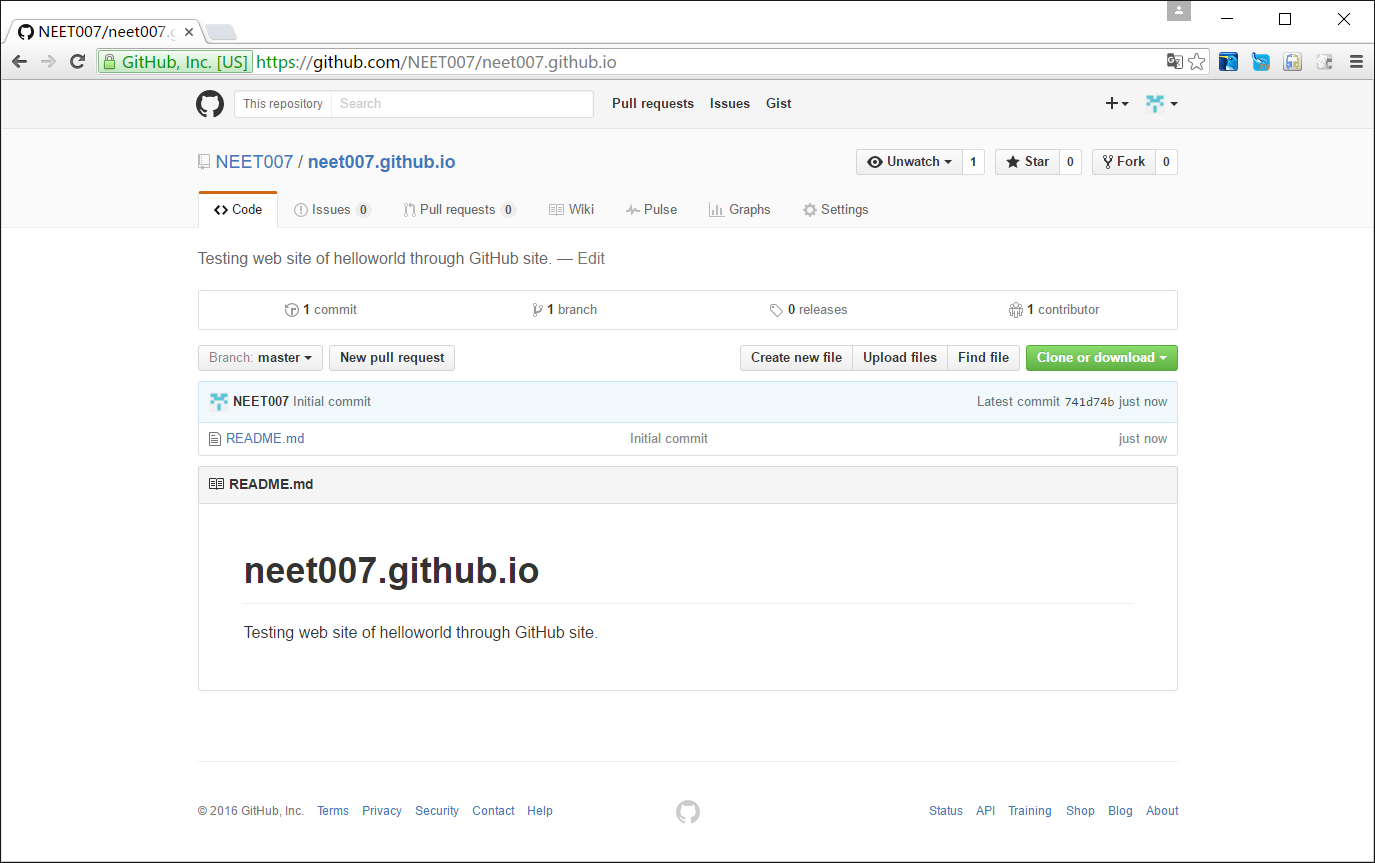Viewport: 1375px width, 863px height.
Task: Click Pull requests in top navigation
Action: tap(653, 104)
